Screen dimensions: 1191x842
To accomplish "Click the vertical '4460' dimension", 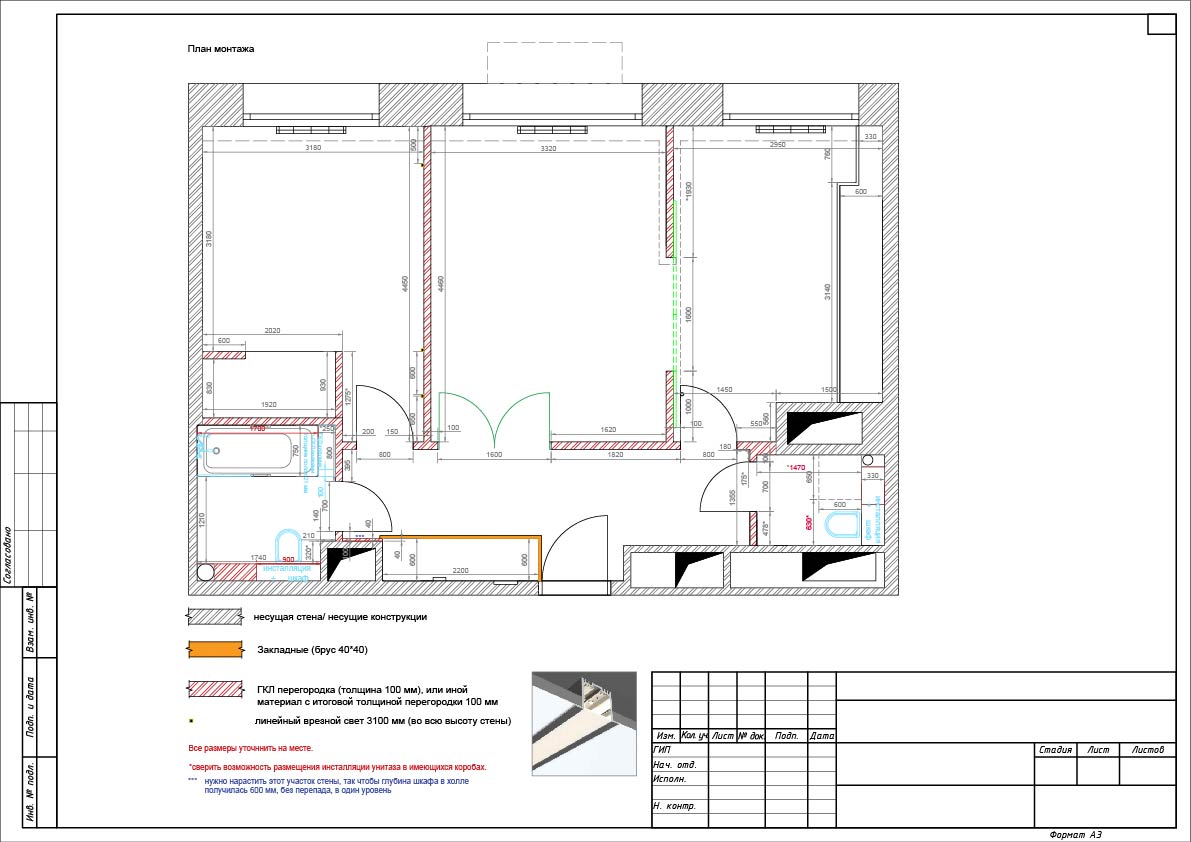I will click(441, 283).
